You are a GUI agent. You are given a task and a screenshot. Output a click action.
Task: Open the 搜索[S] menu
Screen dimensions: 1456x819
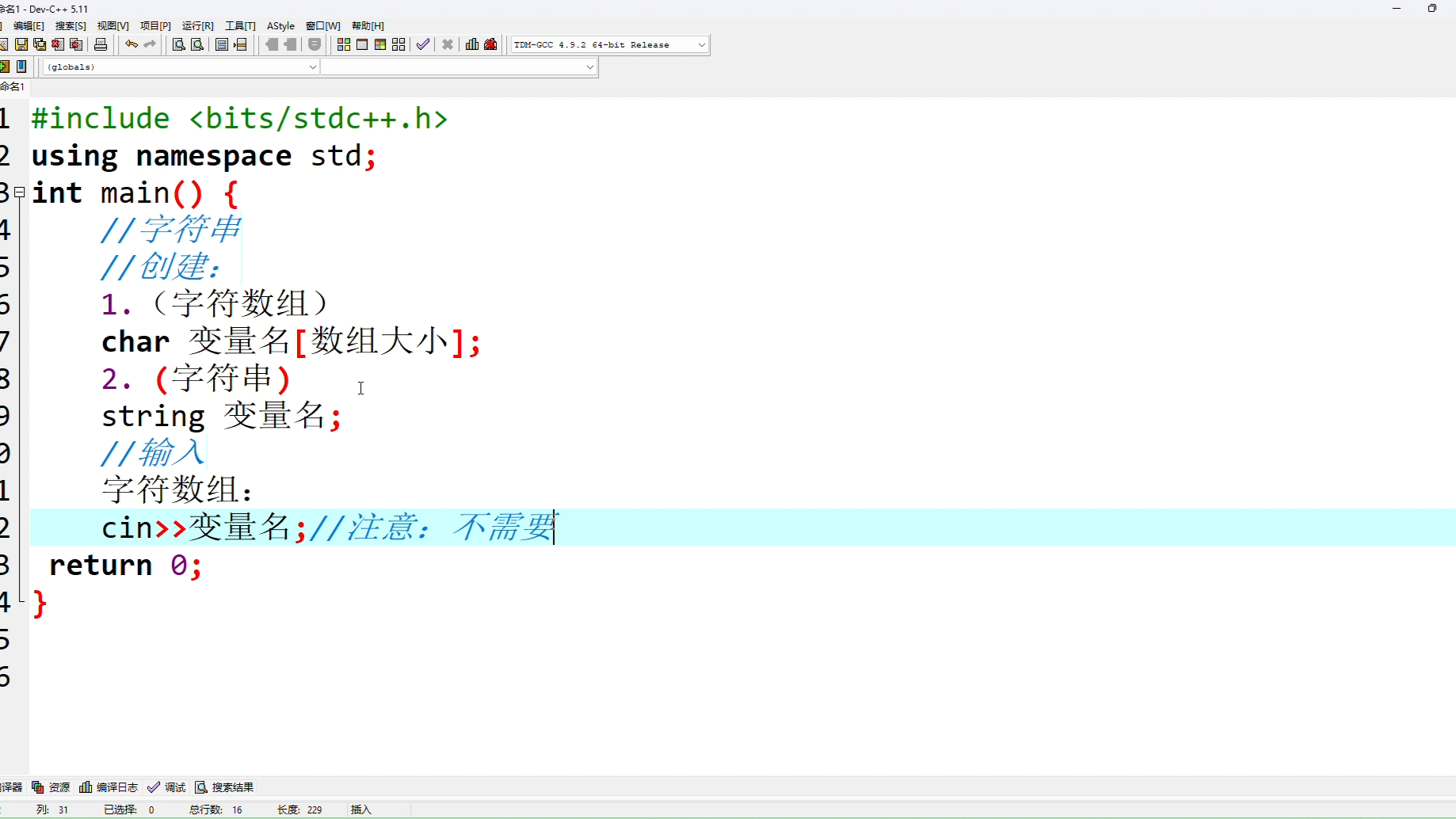click(71, 26)
